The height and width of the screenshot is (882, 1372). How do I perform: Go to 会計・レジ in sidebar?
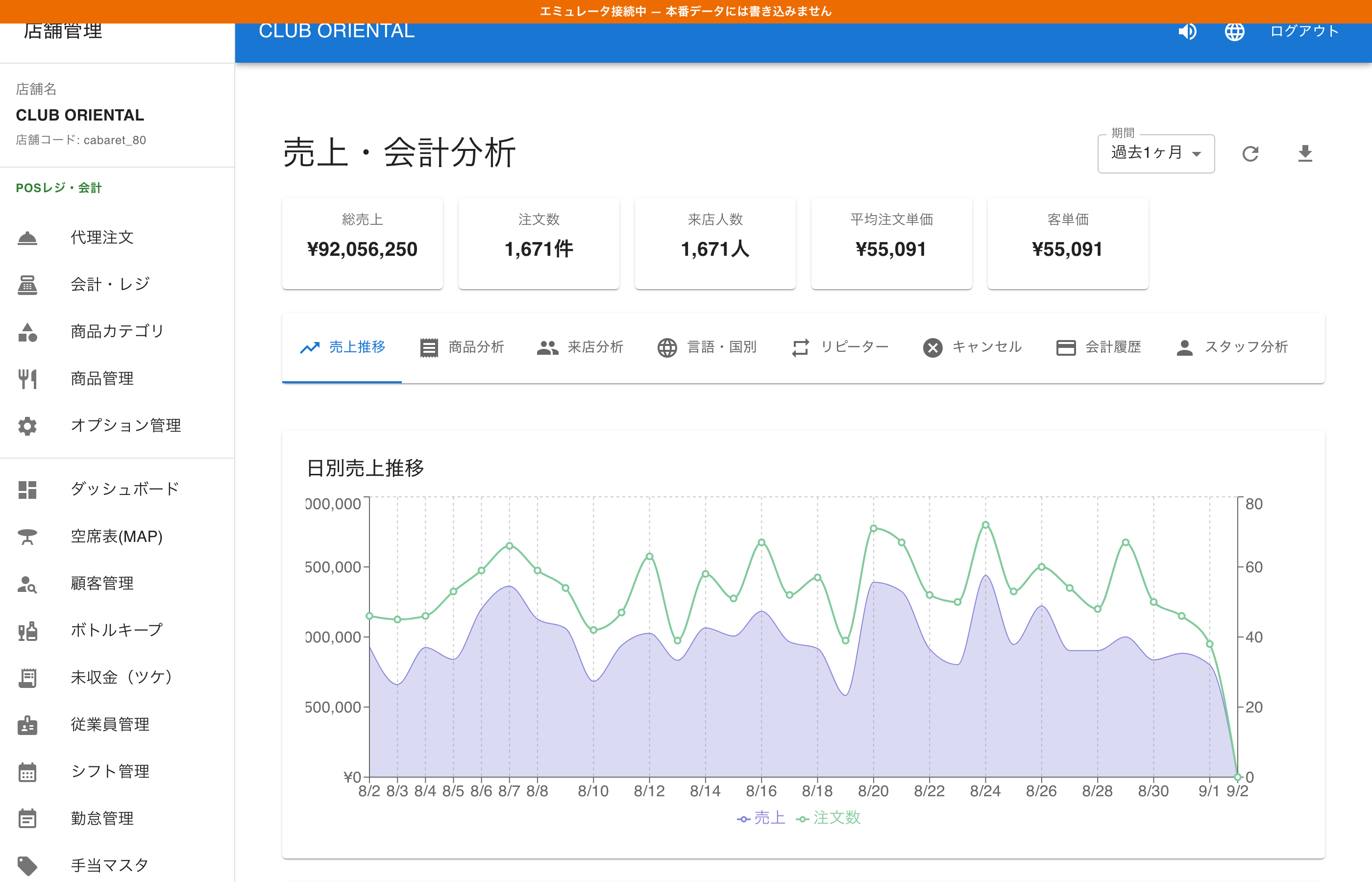[x=117, y=285]
